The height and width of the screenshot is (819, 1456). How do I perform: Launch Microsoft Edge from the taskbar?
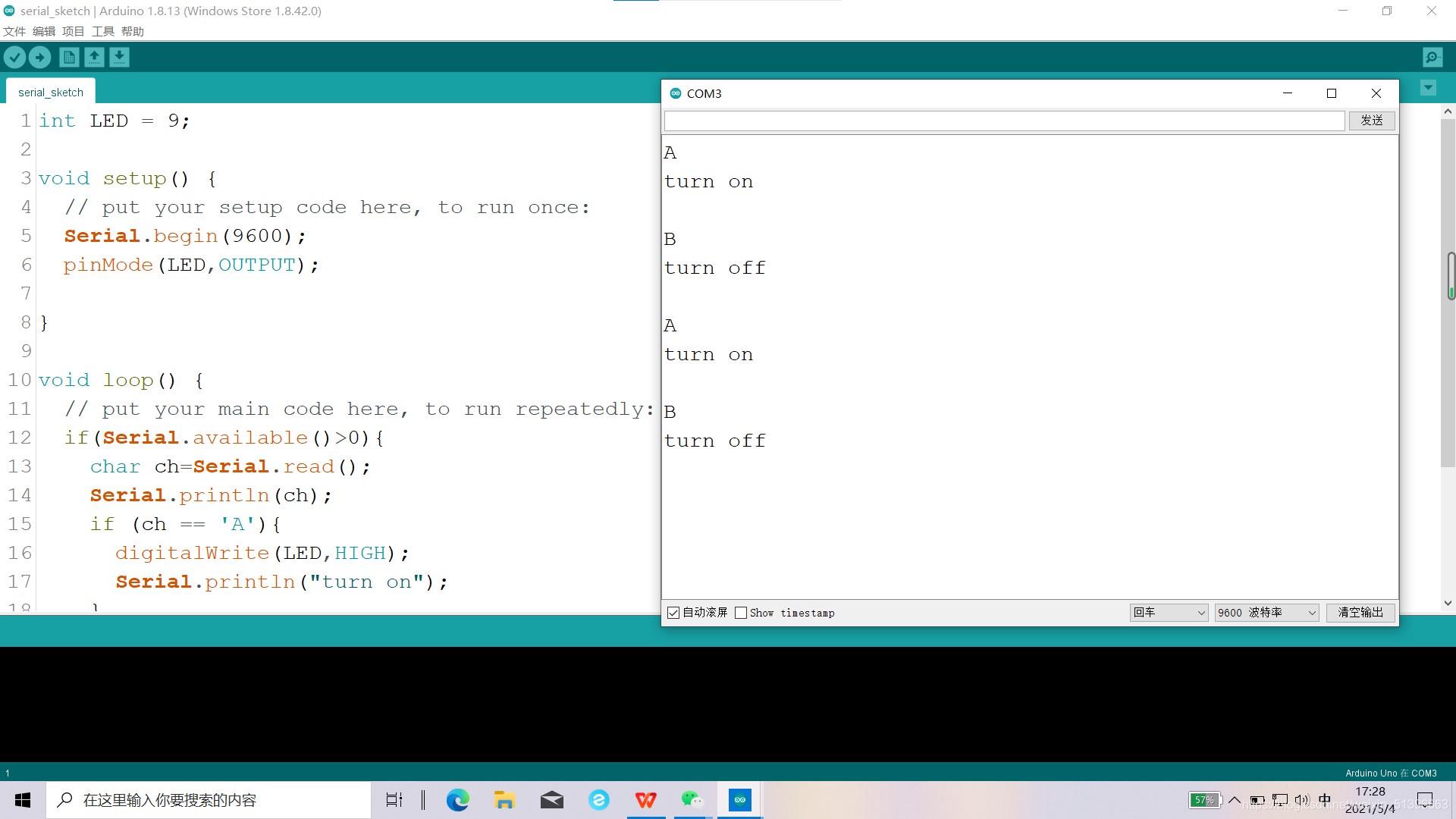tap(457, 799)
